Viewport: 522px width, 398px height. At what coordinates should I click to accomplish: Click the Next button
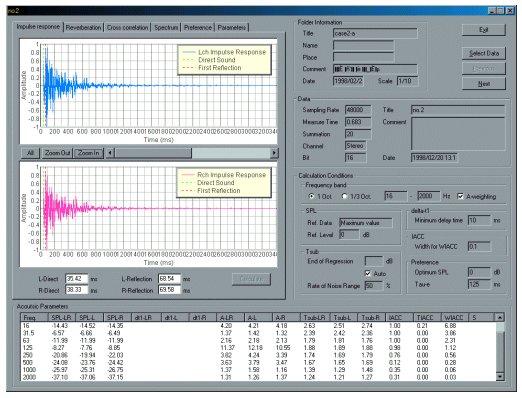click(484, 84)
